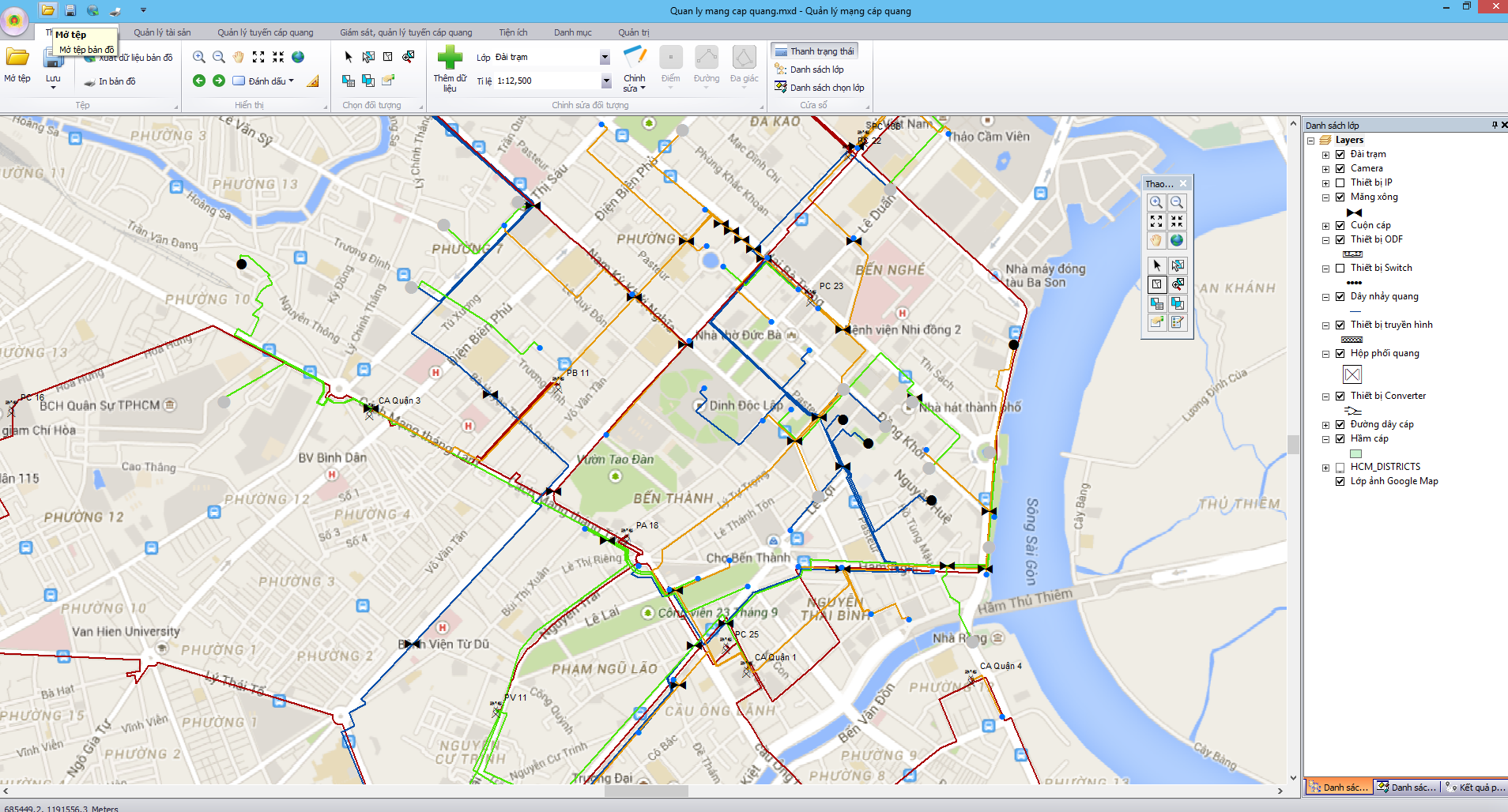This screenshot has height=812, width=1508.
Task: Pin the Danh sách lớp panel
Action: (1494, 125)
